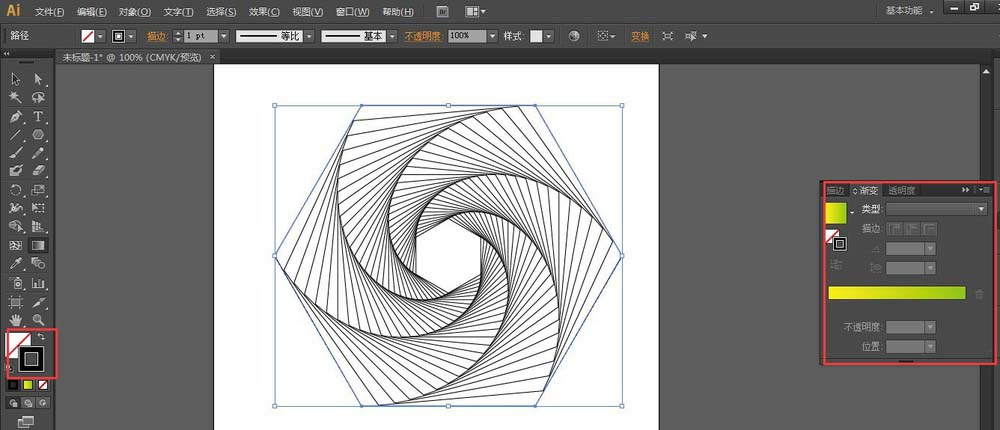The image size is (1000, 430).
Task: Select the Magic Wand tool
Action: coord(16,98)
